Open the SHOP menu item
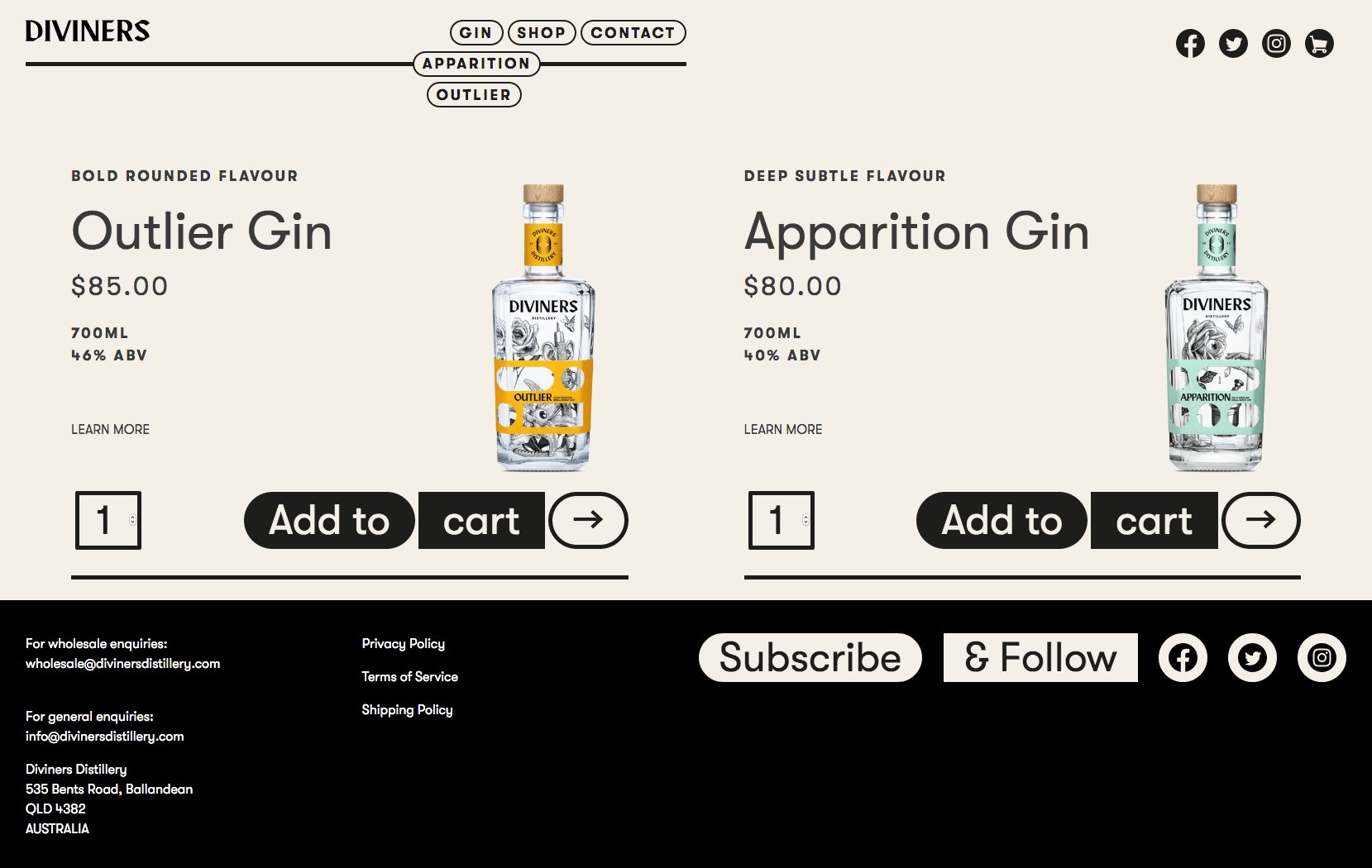Image resolution: width=1372 pixels, height=868 pixels. 542,33
